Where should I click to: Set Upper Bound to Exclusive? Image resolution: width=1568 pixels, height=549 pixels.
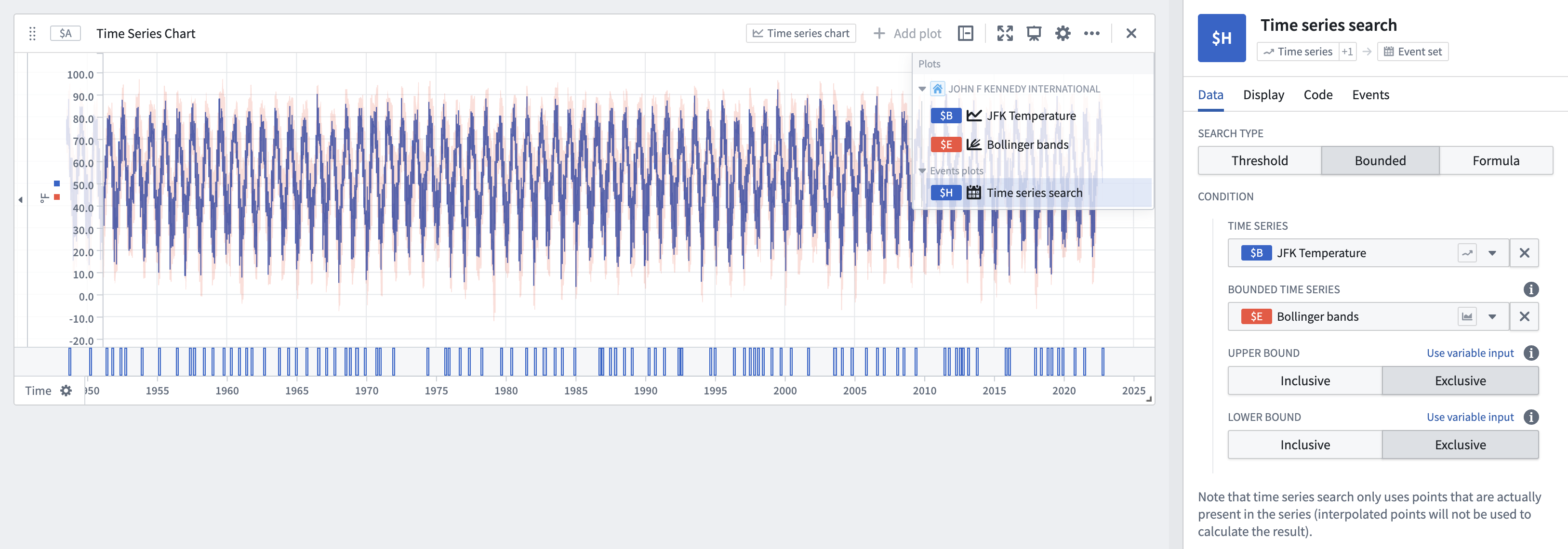pos(1460,381)
